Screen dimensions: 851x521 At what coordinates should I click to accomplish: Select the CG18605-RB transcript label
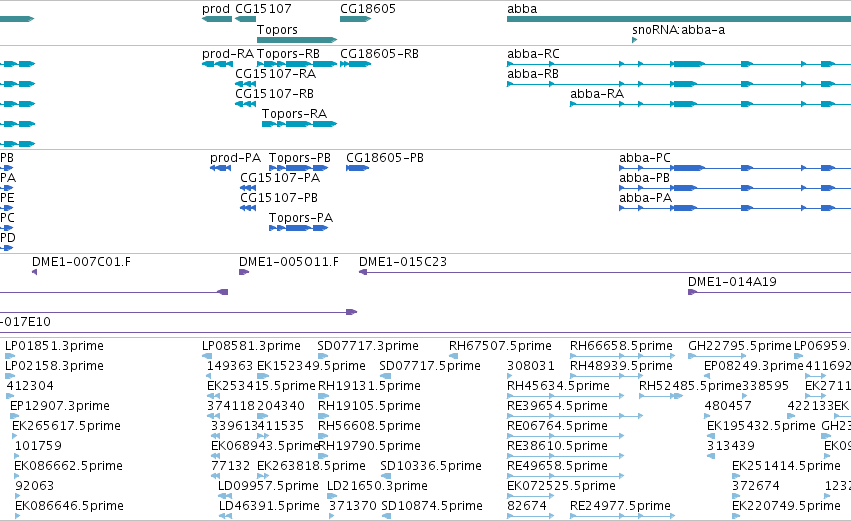(x=379, y=54)
